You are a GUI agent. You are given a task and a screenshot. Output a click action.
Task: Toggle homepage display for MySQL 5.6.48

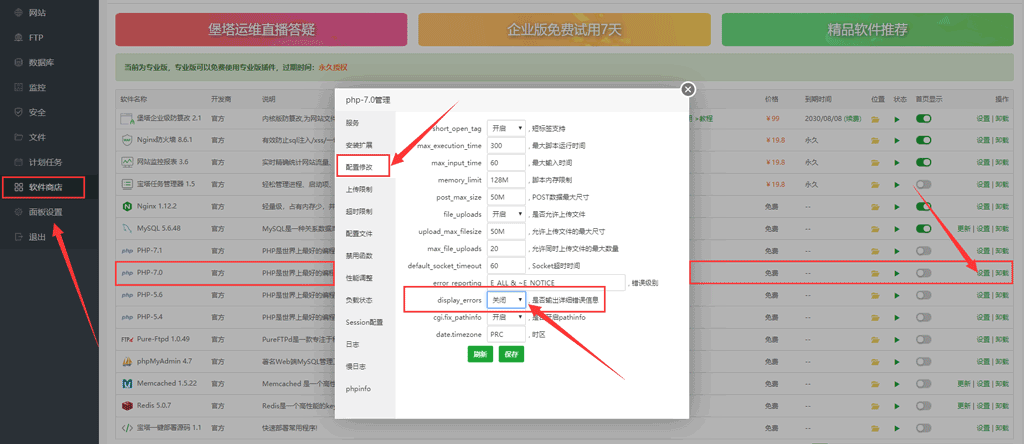(x=923, y=229)
